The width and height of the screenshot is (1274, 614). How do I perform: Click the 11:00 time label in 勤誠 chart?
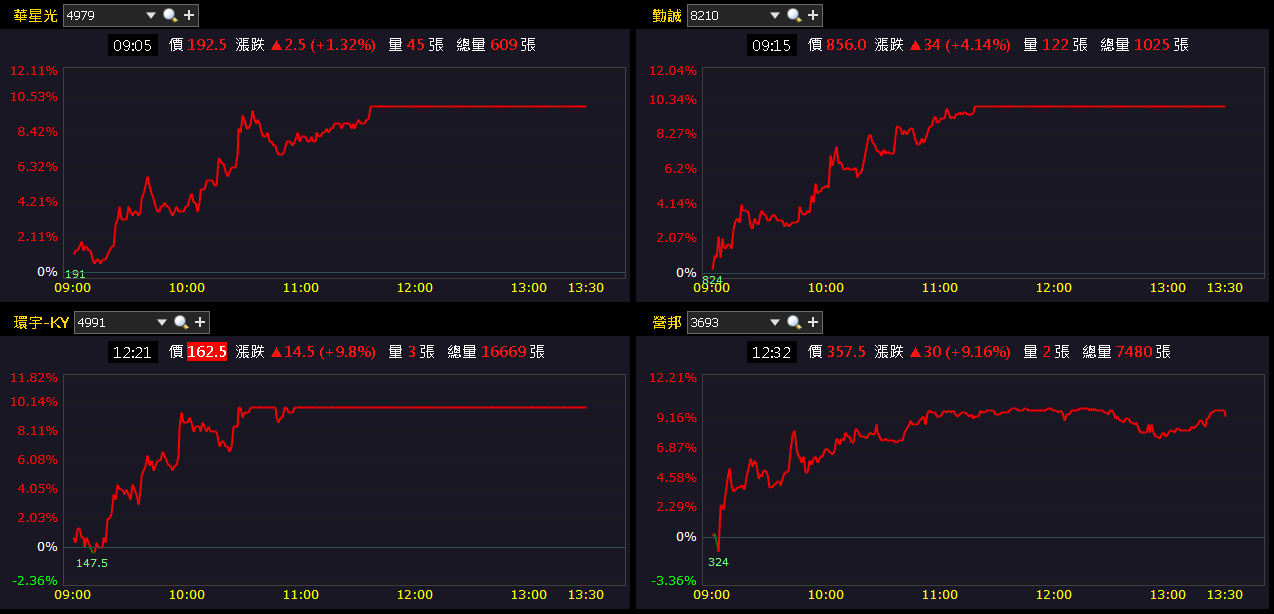coord(939,288)
